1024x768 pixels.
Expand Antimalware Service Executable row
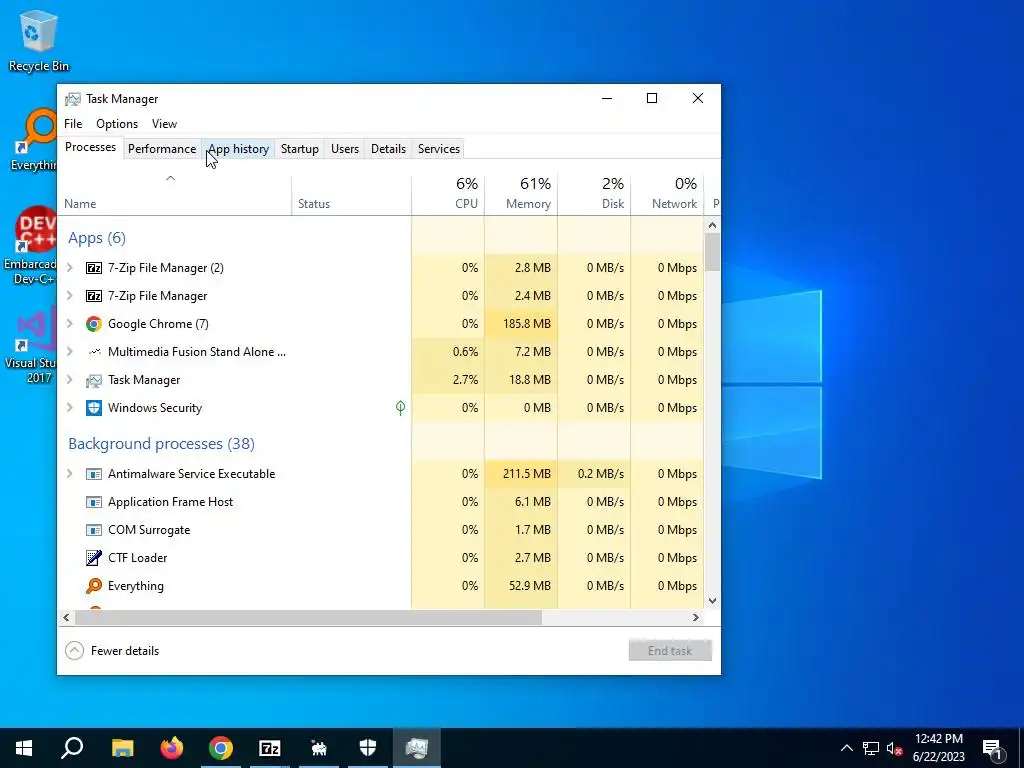[70, 474]
